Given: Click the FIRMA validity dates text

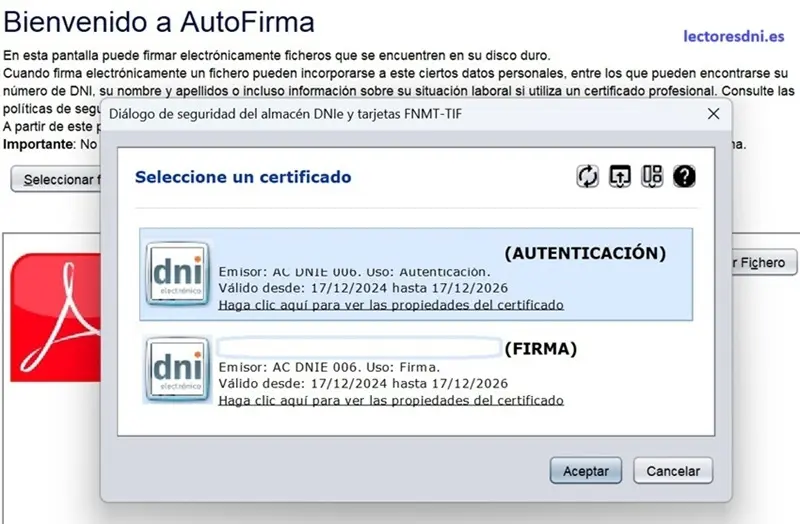Looking at the screenshot, I should 363,383.
